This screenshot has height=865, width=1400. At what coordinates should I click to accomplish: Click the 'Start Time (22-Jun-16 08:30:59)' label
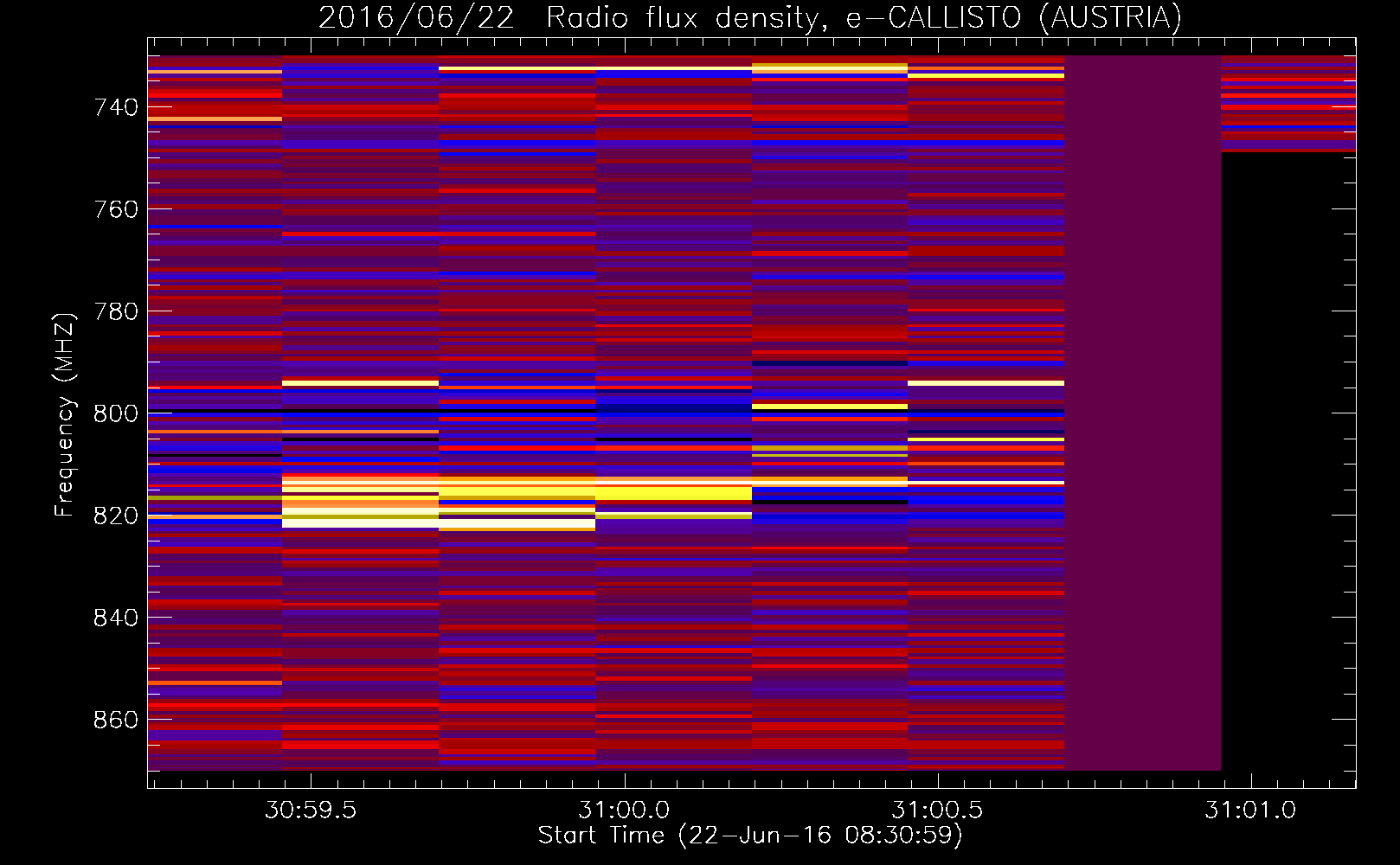(750, 836)
